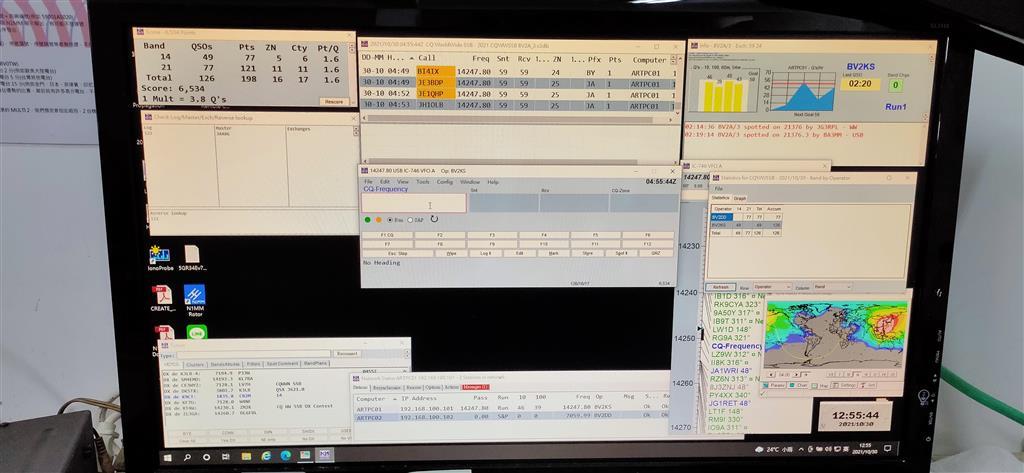Viewport: 1024px width, 473px height.
Task: Step map time forward with right arrow
Action: (x=795, y=375)
